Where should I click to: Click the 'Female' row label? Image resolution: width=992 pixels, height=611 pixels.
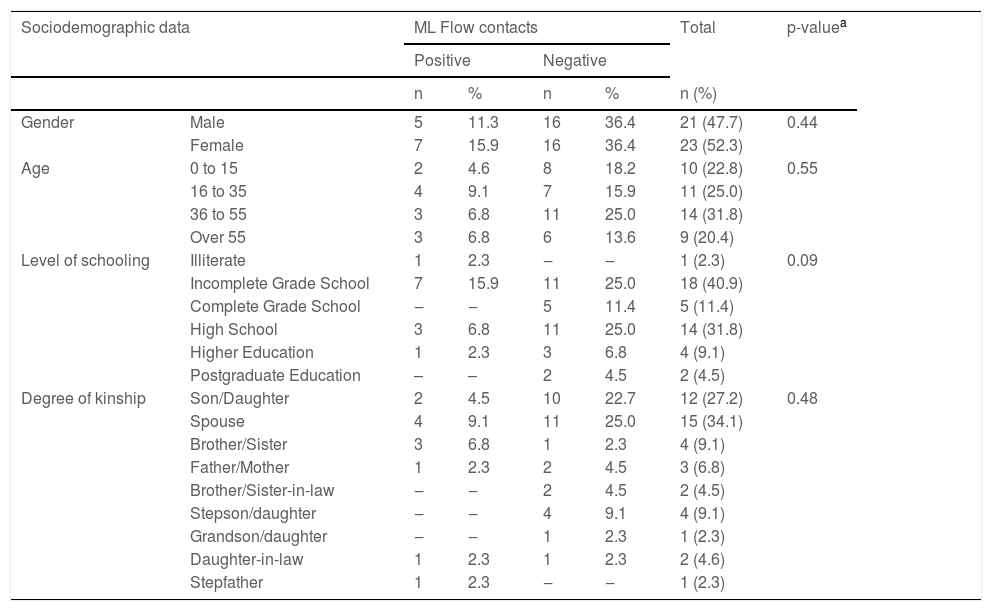(216, 145)
